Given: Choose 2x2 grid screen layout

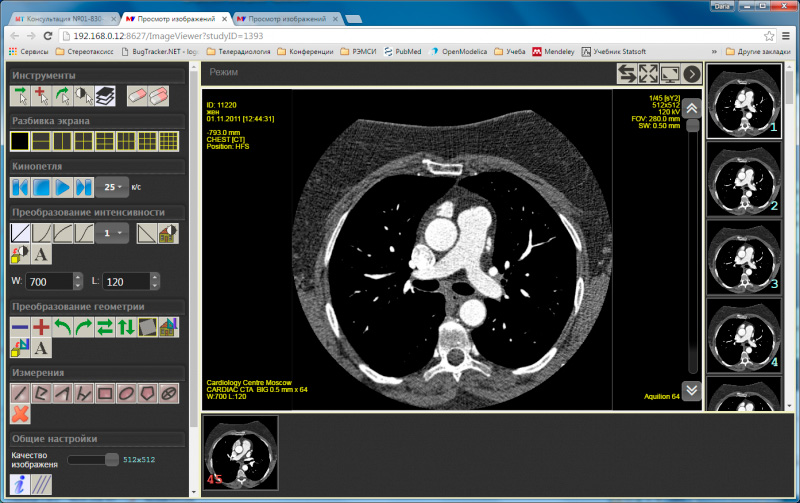Looking at the screenshot, I should pyautogui.click(x=84, y=141).
